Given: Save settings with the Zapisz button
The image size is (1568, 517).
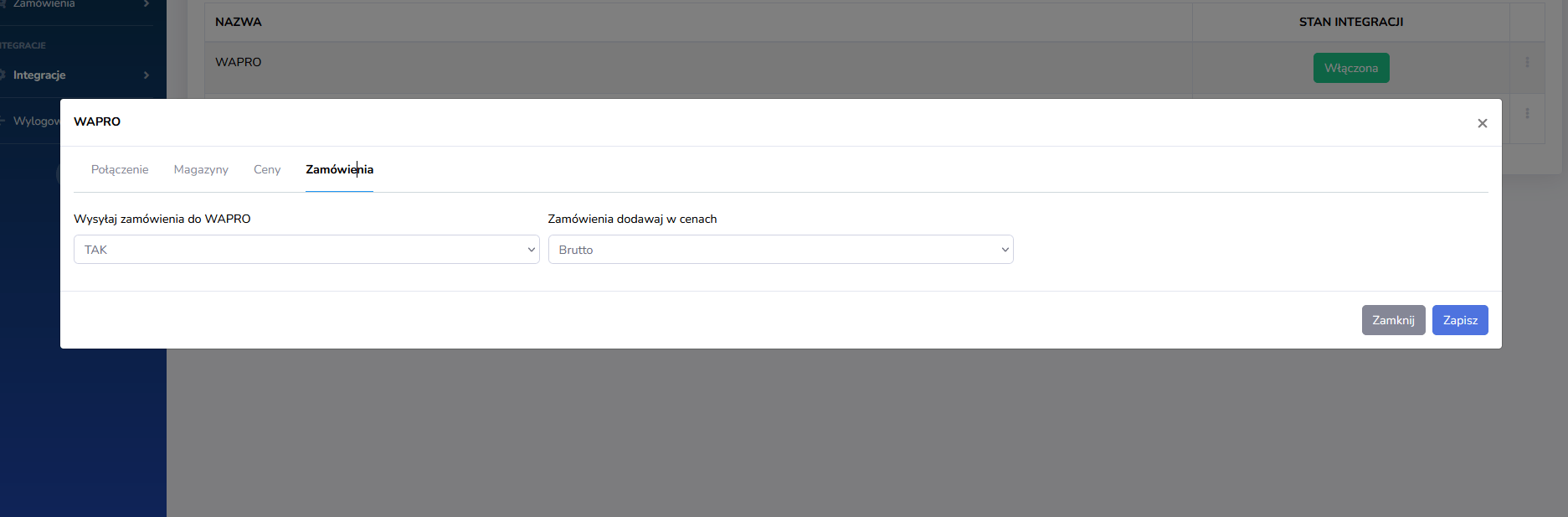Looking at the screenshot, I should [1460, 320].
